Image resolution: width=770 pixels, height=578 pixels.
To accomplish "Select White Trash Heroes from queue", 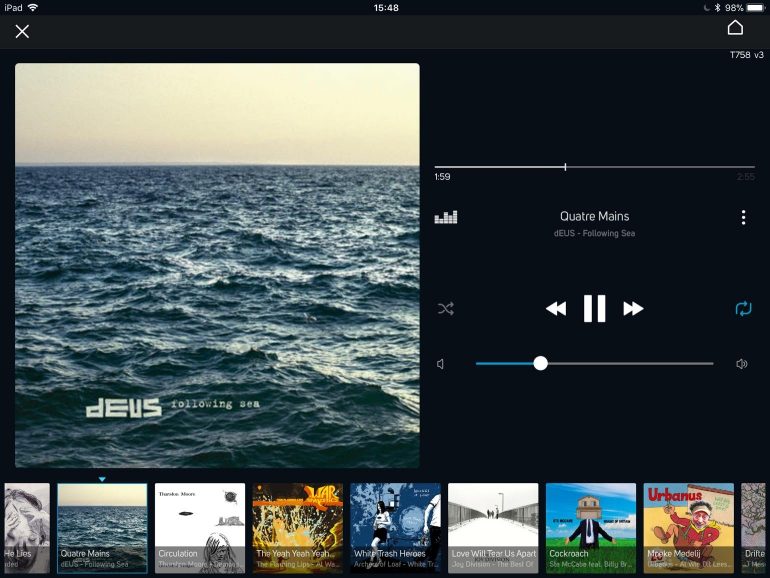I will click(x=395, y=528).
